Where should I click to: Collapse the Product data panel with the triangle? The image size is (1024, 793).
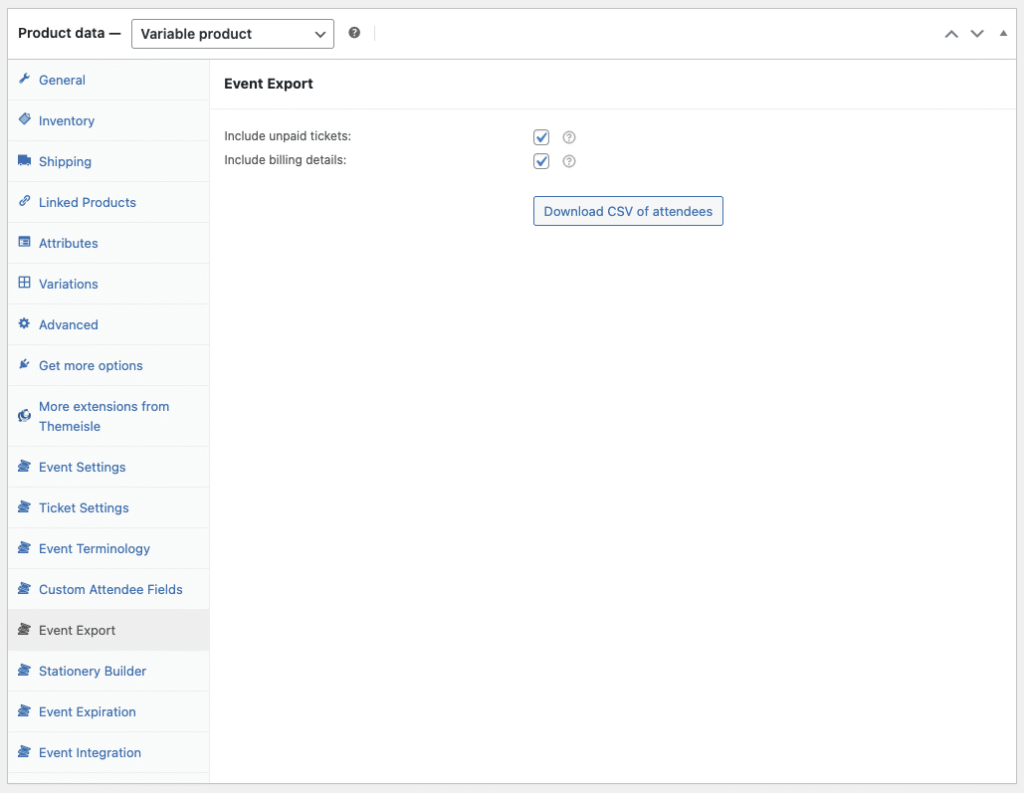click(x=1003, y=33)
